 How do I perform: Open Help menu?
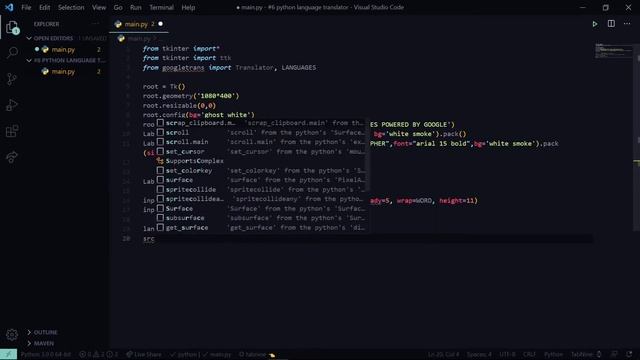coord(188,7)
